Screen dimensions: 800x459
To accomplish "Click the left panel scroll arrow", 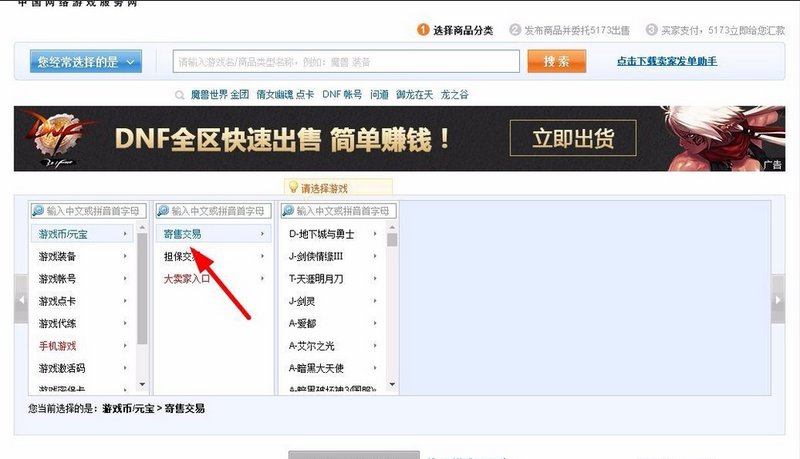I will tap(21, 299).
